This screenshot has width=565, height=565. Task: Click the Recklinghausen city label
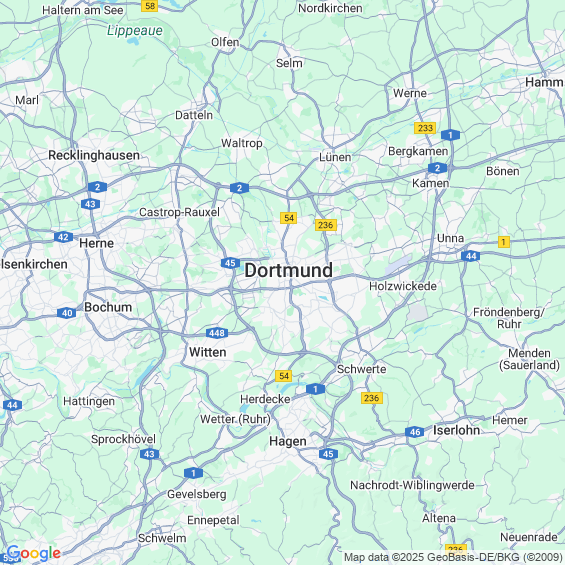click(x=94, y=155)
